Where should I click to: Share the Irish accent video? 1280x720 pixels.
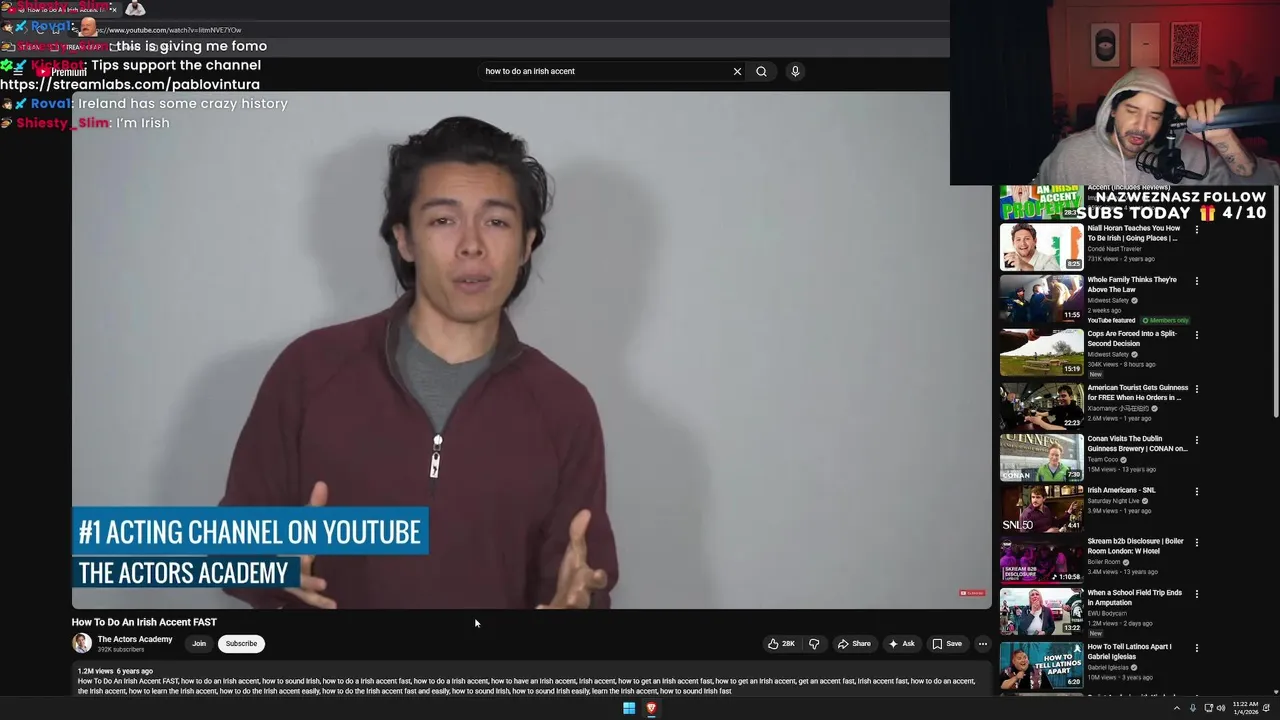point(854,644)
